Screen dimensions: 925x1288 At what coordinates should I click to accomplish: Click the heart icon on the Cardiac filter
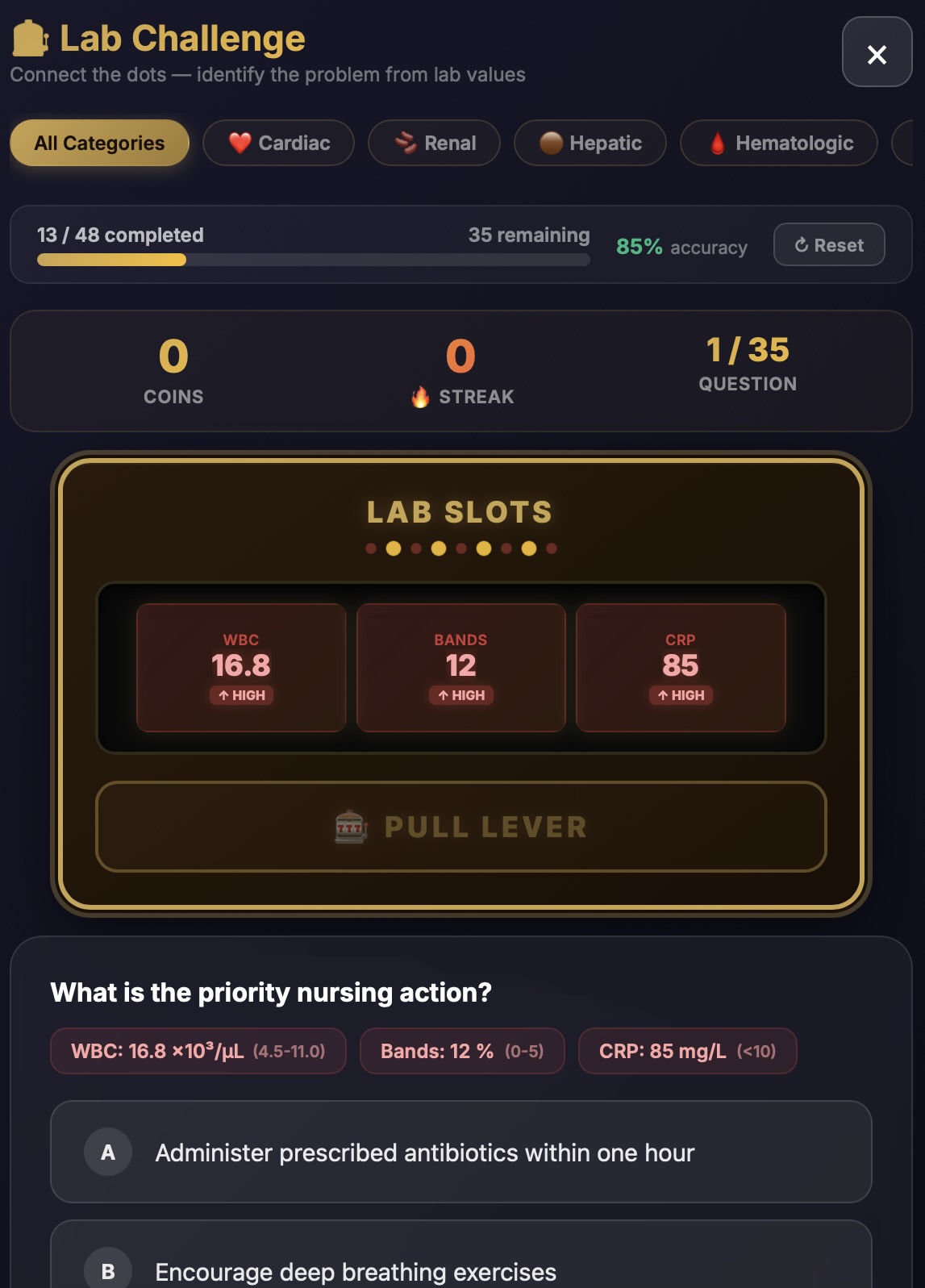(240, 143)
